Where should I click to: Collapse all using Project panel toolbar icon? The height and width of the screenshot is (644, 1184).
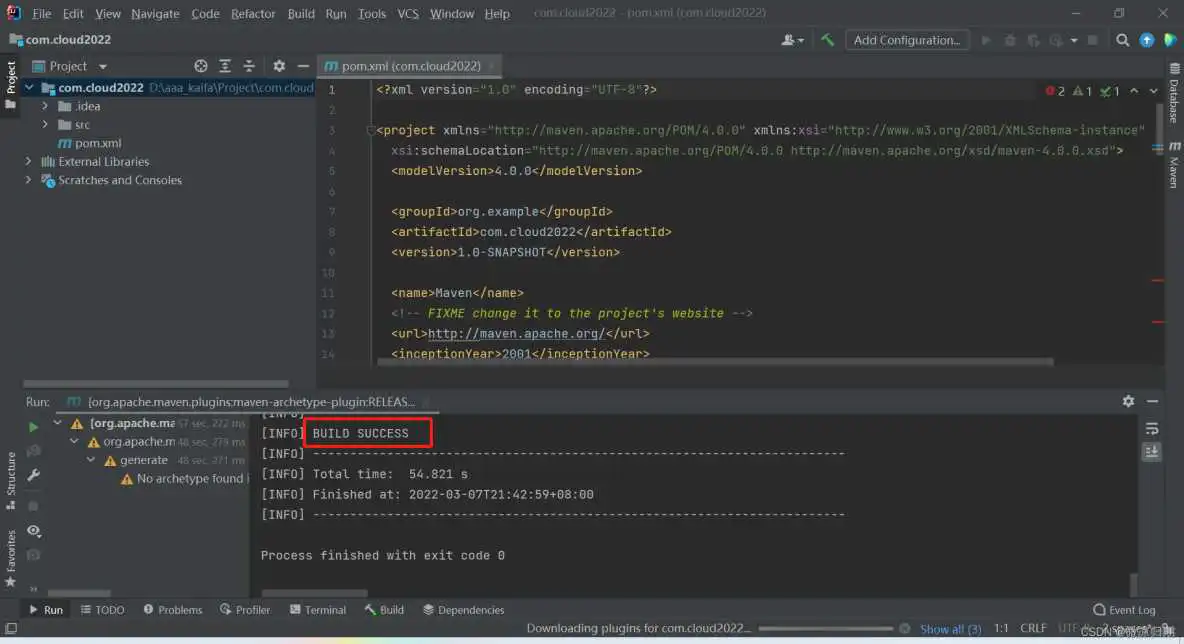click(249, 66)
